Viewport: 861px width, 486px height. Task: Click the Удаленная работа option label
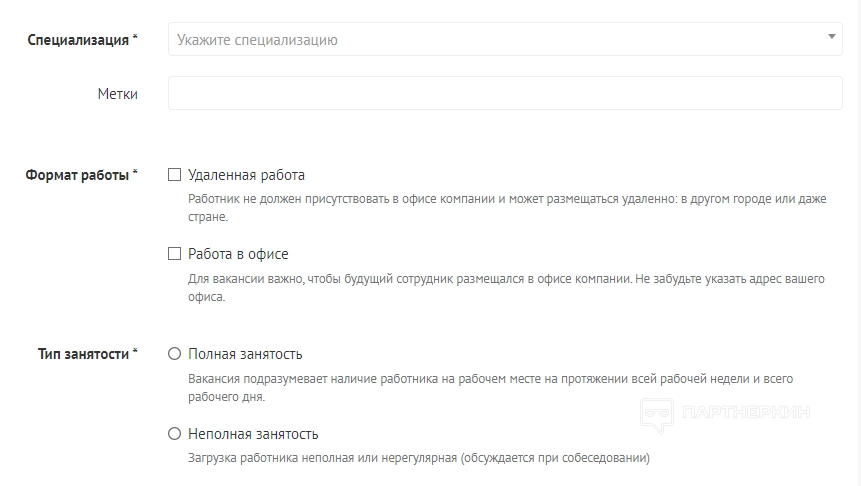click(246, 175)
